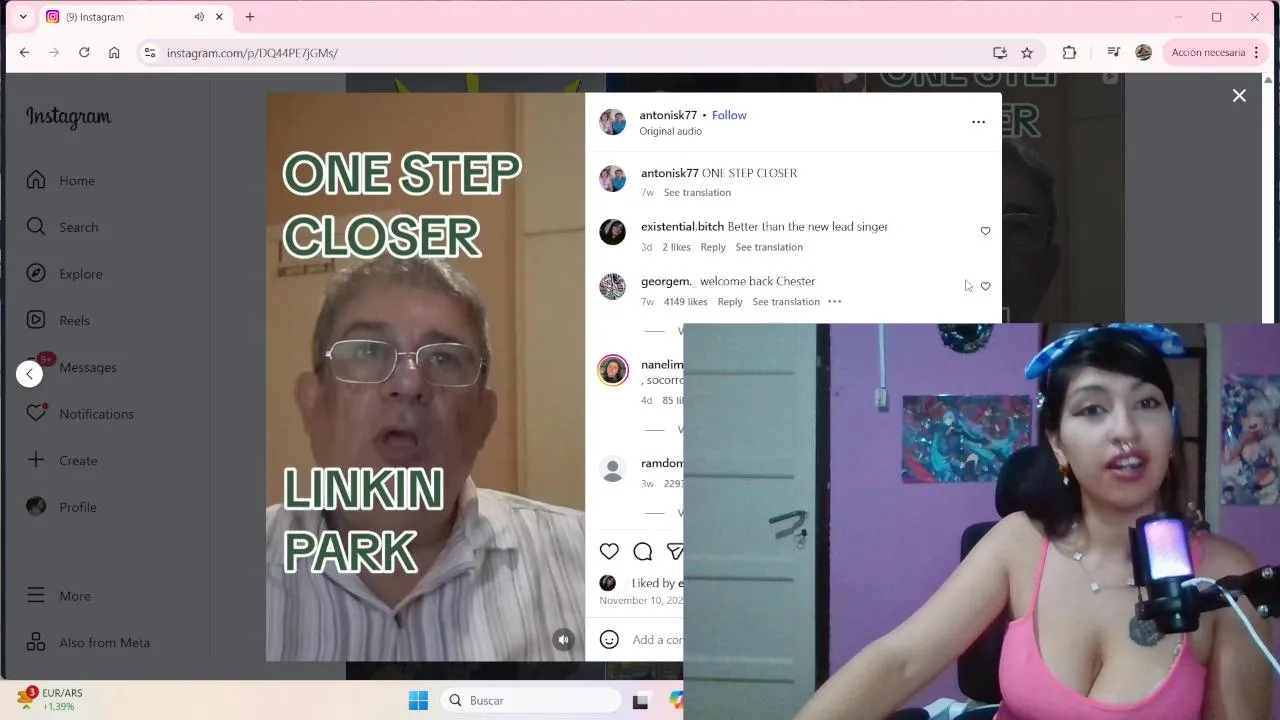Mute the Instagram tab audio
This screenshot has width=1280, height=720.
[199, 17]
